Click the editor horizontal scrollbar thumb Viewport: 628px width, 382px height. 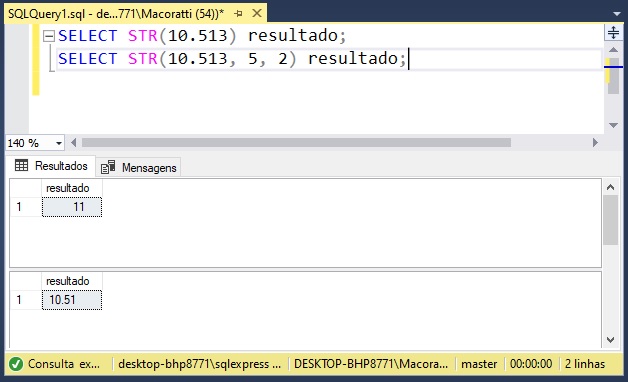click(x=296, y=143)
